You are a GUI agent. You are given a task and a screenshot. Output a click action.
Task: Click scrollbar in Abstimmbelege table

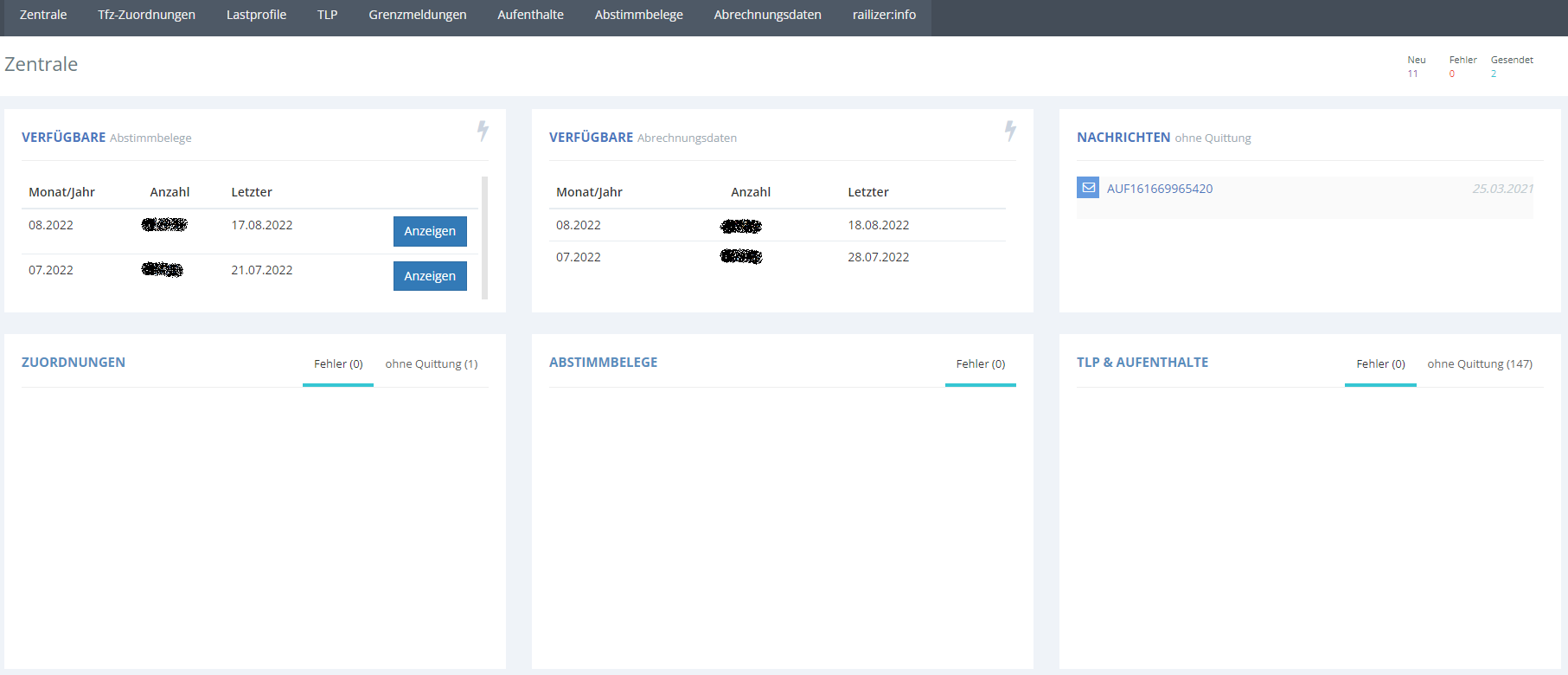click(x=484, y=238)
